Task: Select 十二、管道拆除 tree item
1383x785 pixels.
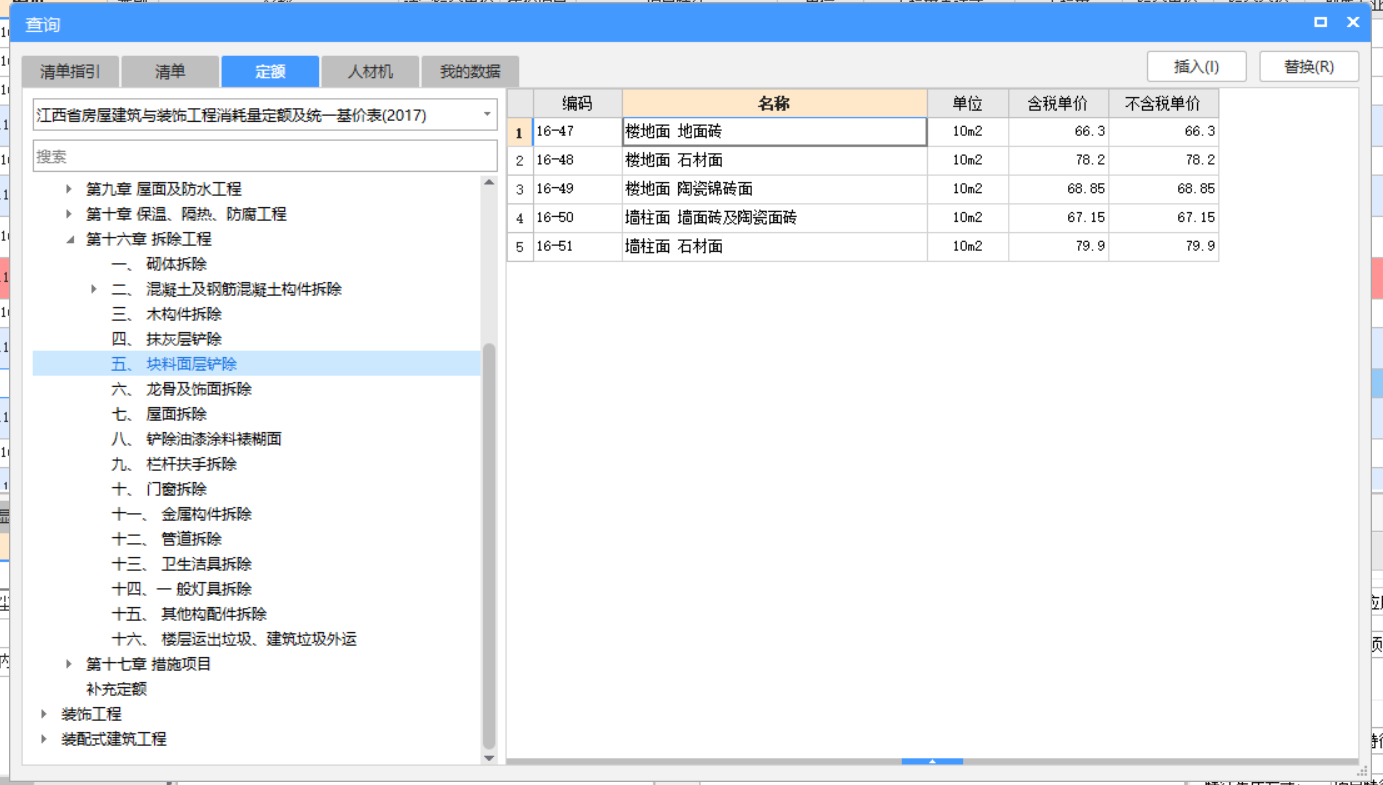Action: [166, 539]
